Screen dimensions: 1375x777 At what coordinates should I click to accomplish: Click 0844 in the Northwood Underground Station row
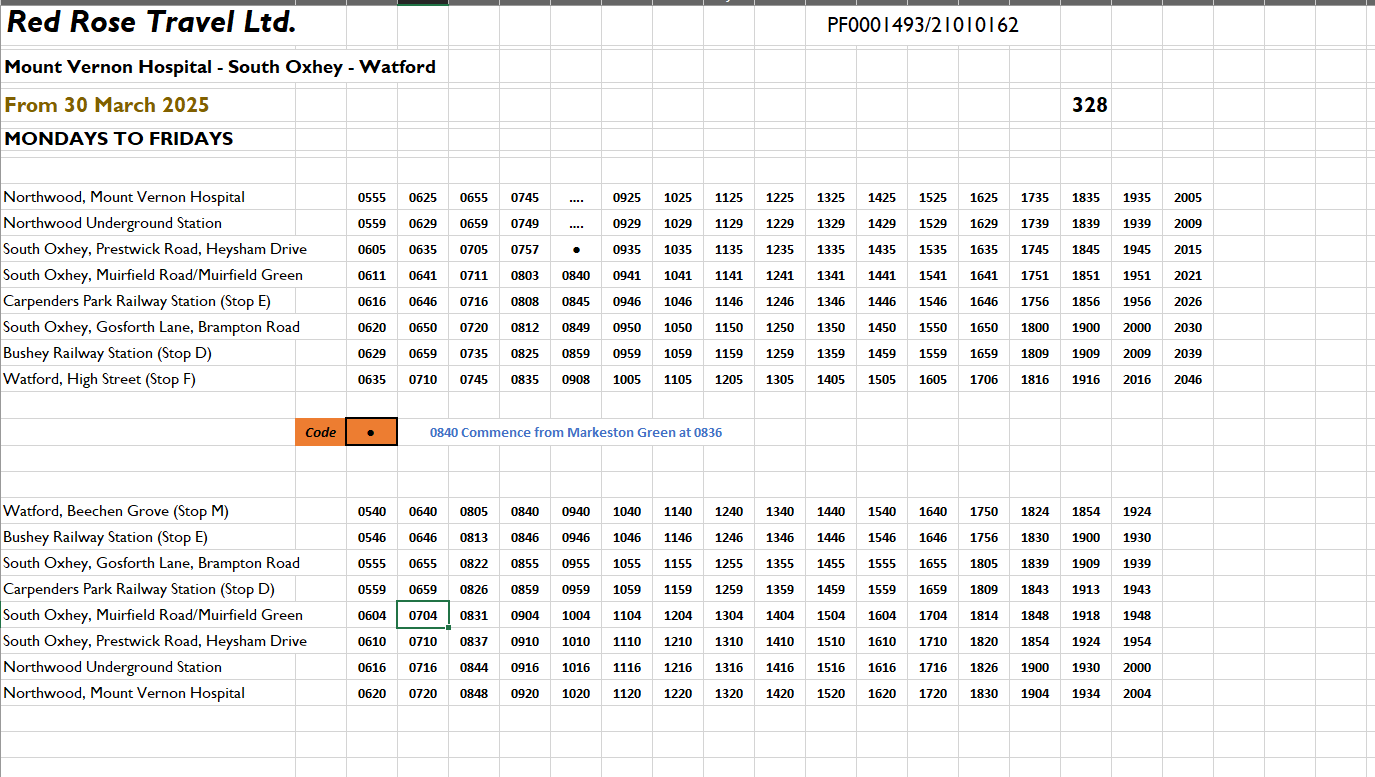click(x=474, y=668)
